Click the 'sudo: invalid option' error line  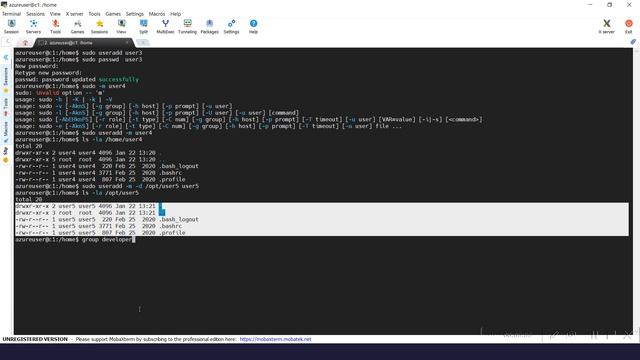click(60, 93)
